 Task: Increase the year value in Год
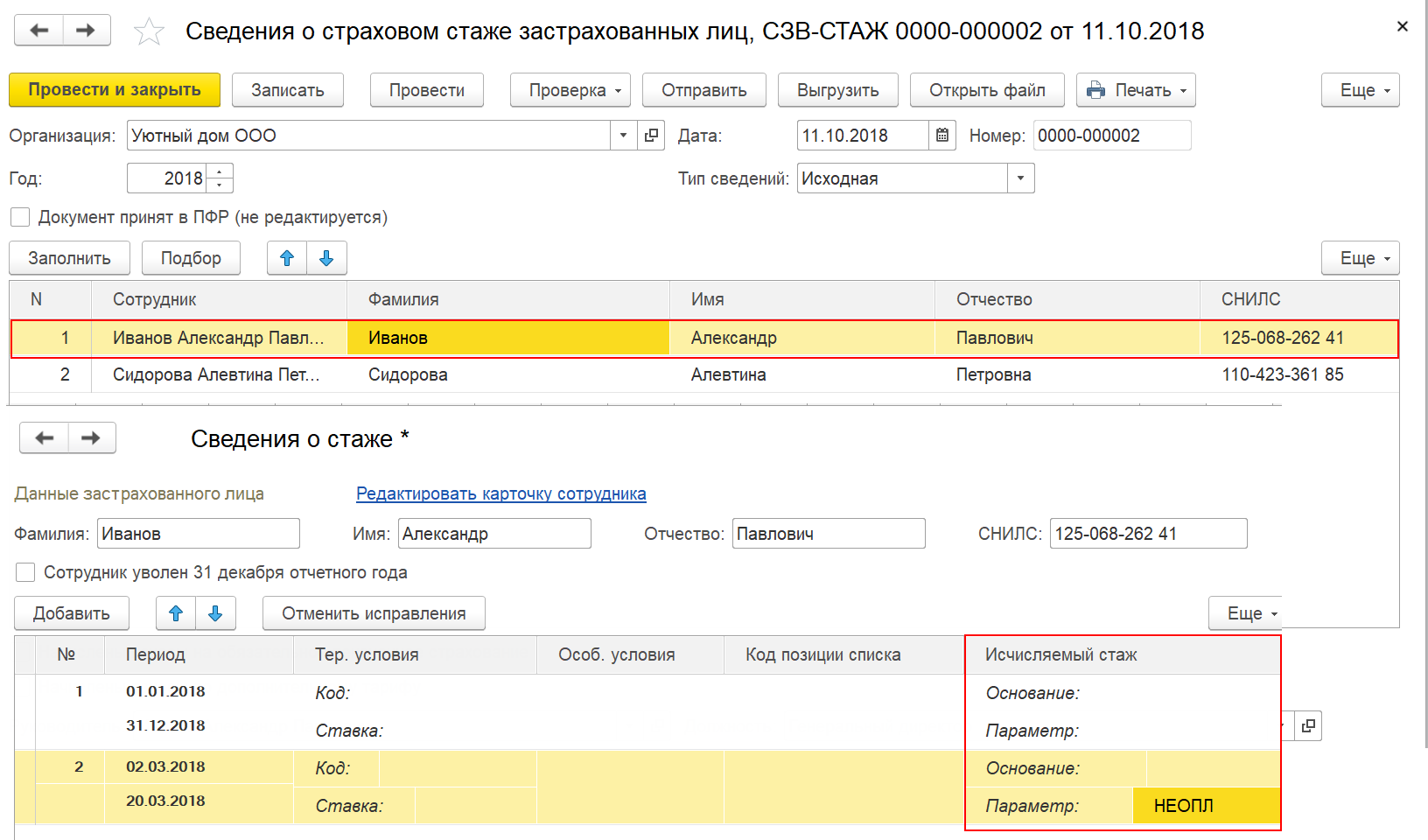[x=220, y=171]
